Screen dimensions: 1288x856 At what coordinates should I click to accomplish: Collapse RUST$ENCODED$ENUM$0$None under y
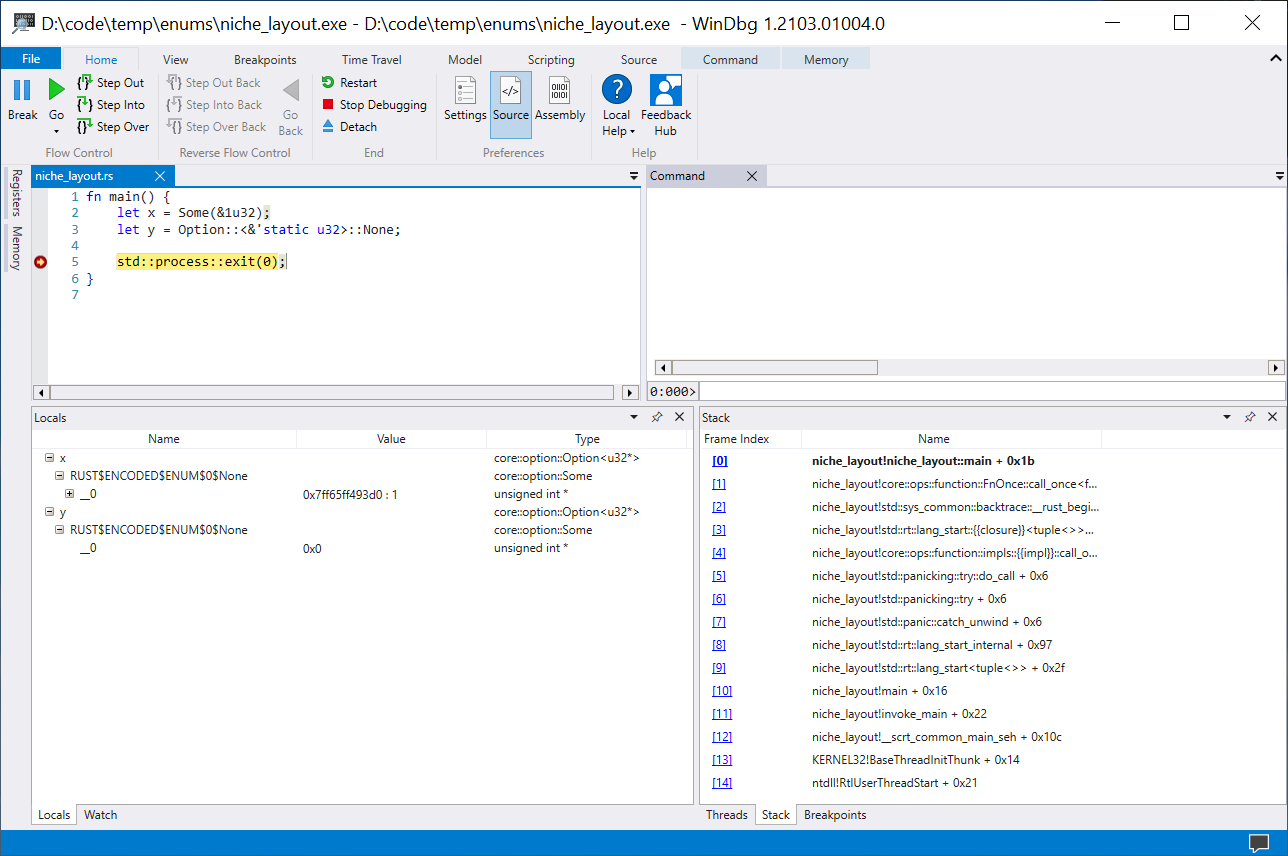[59, 530]
